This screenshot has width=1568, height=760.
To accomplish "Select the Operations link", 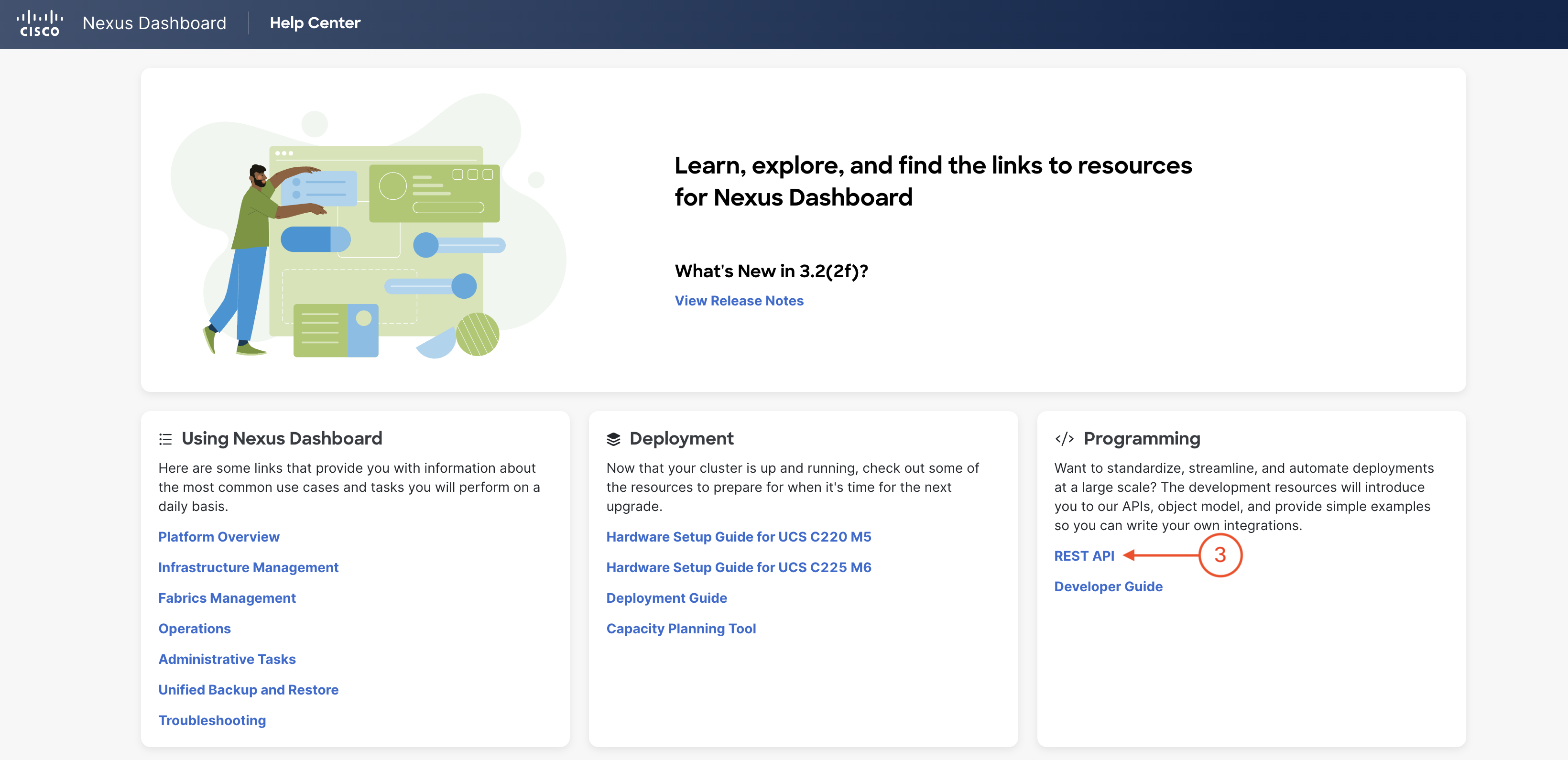I will coord(195,629).
